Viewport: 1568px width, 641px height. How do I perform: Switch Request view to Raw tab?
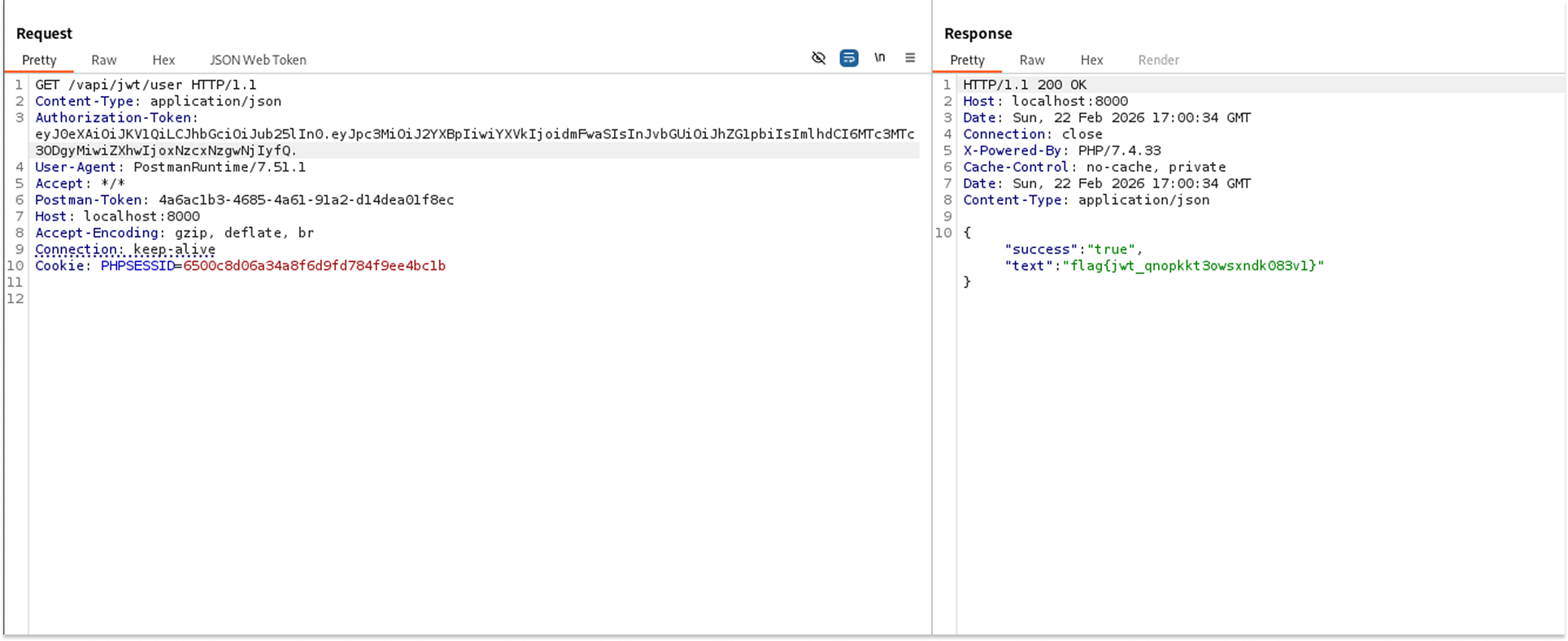point(103,60)
